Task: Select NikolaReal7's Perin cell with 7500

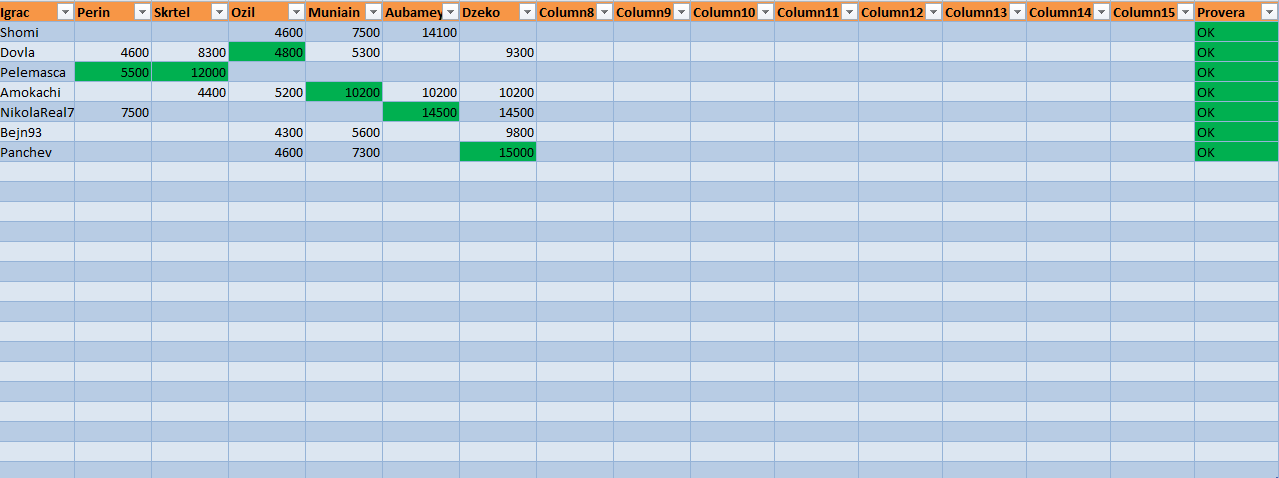Action: point(113,112)
